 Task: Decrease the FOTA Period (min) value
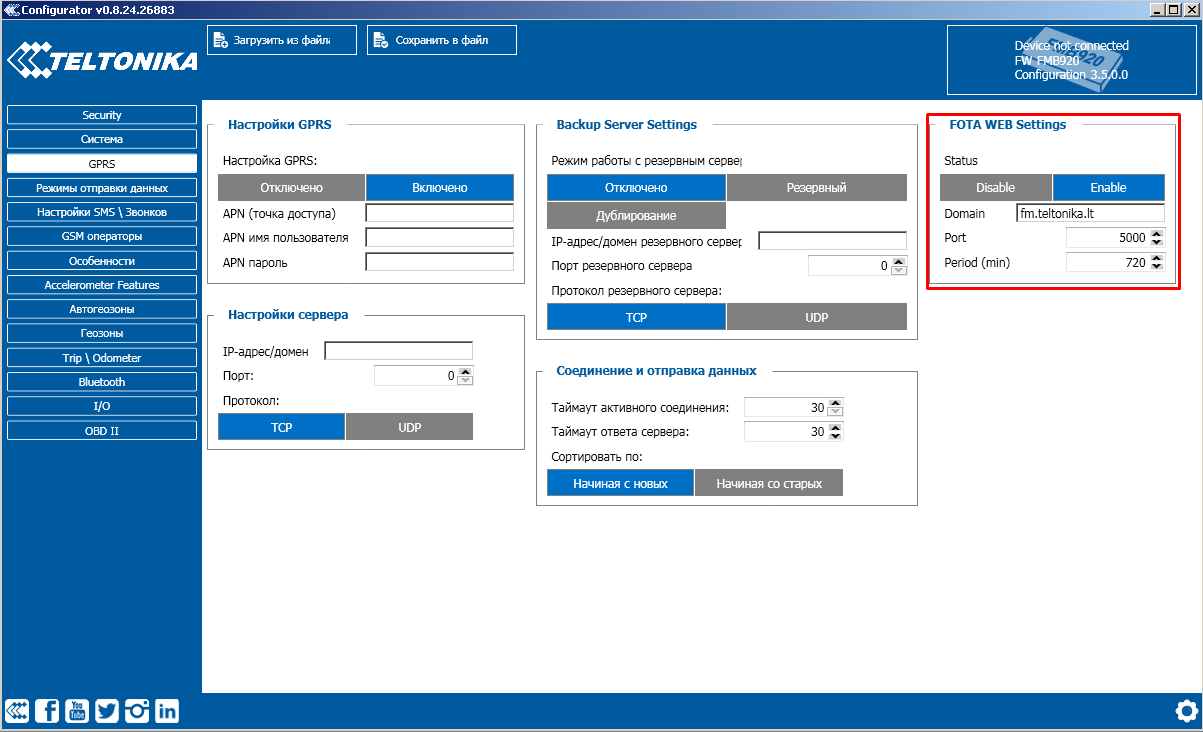[1158, 267]
